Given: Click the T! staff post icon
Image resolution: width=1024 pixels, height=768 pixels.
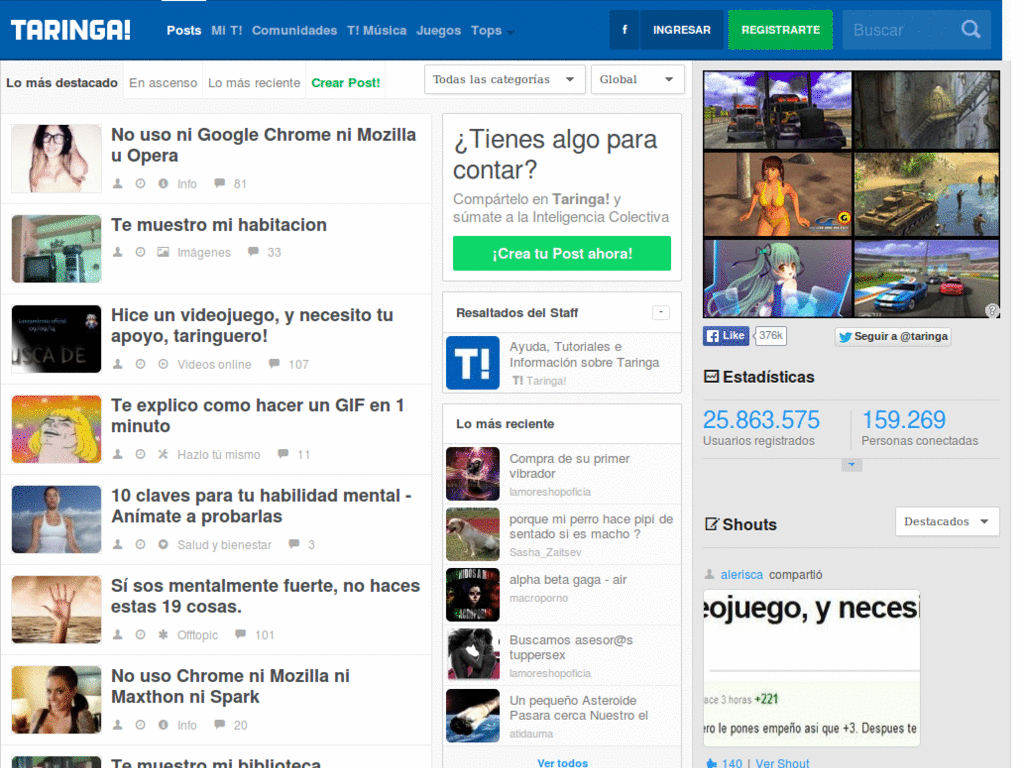Looking at the screenshot, I should 473,362.
